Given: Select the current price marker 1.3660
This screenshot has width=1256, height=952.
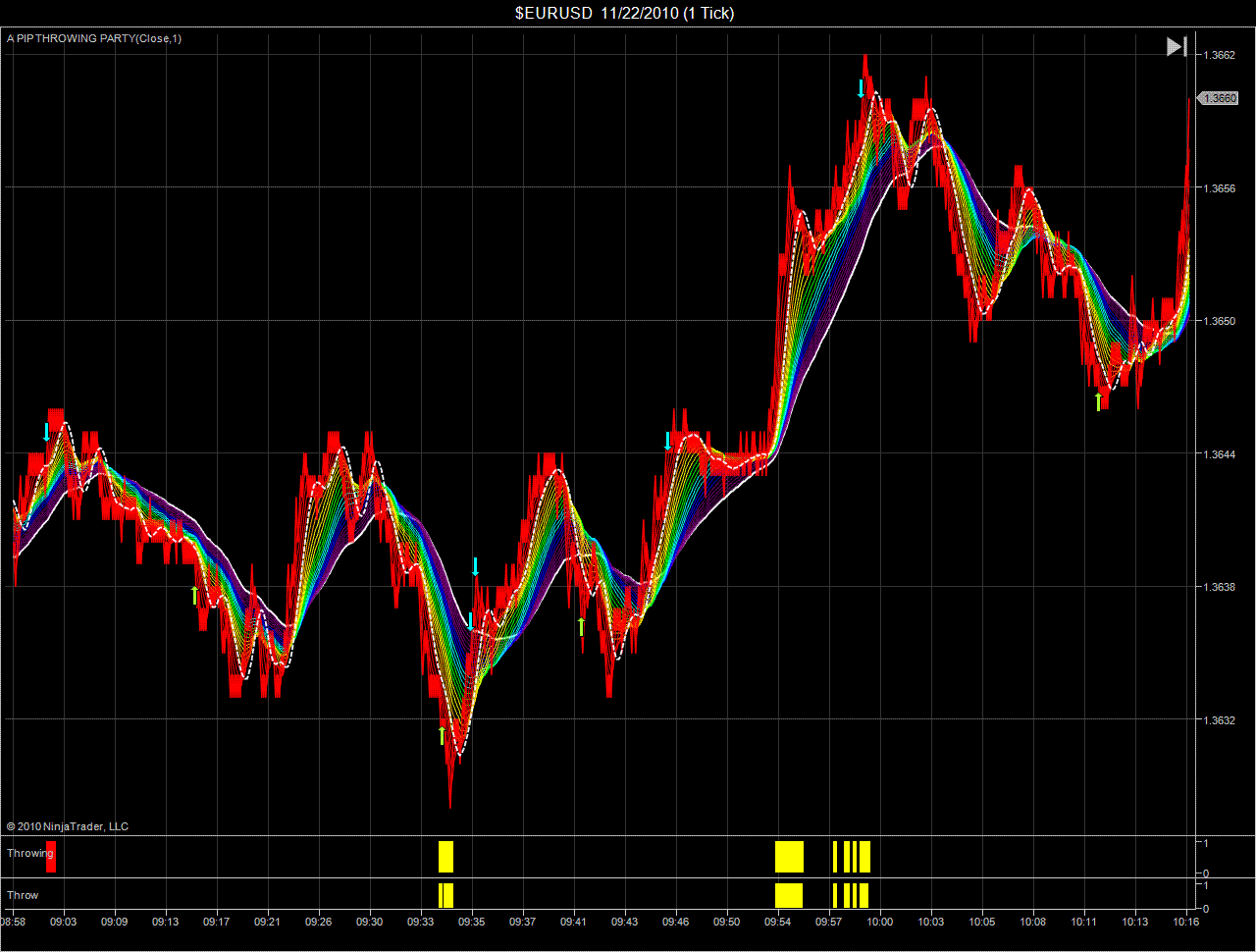Looking at the screenshot, I should tap(1217, 98).
